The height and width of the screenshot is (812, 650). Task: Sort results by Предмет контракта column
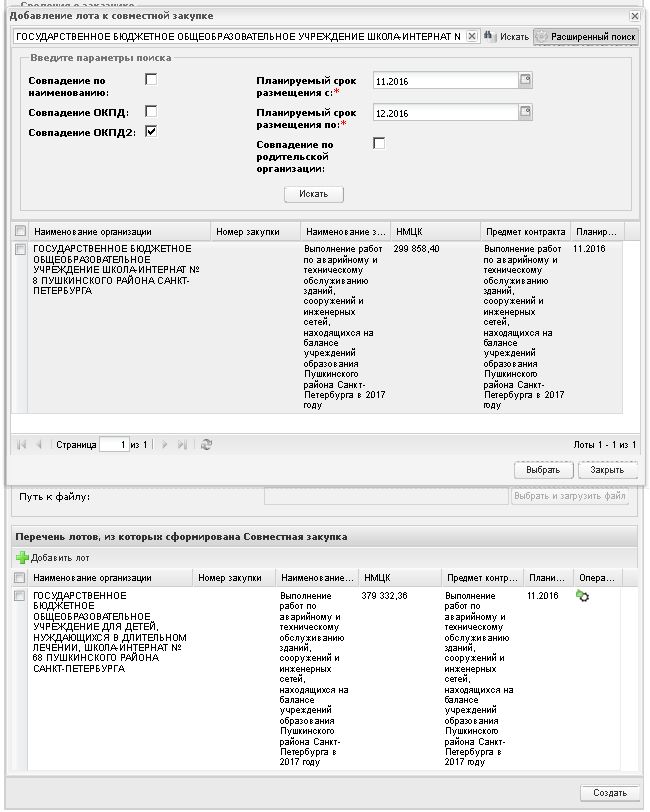(526, 231)
